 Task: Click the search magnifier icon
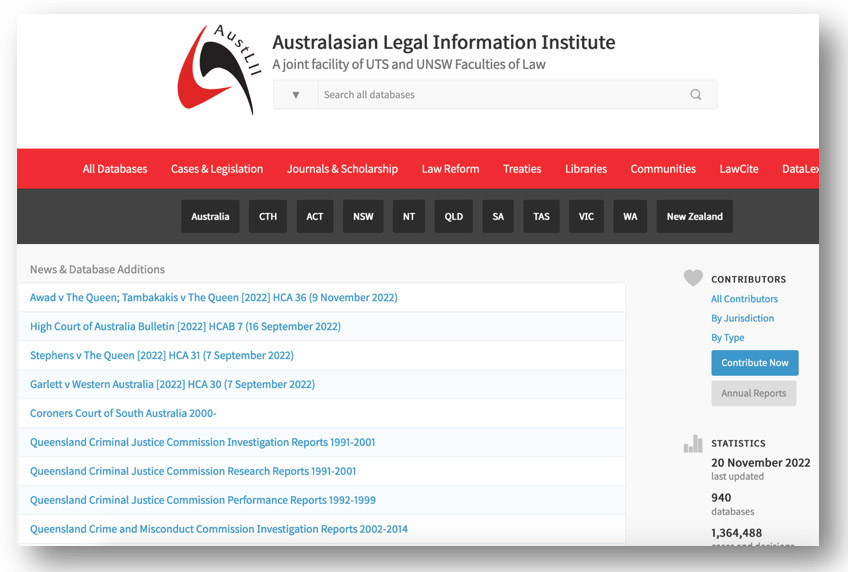tap(695, 95)
